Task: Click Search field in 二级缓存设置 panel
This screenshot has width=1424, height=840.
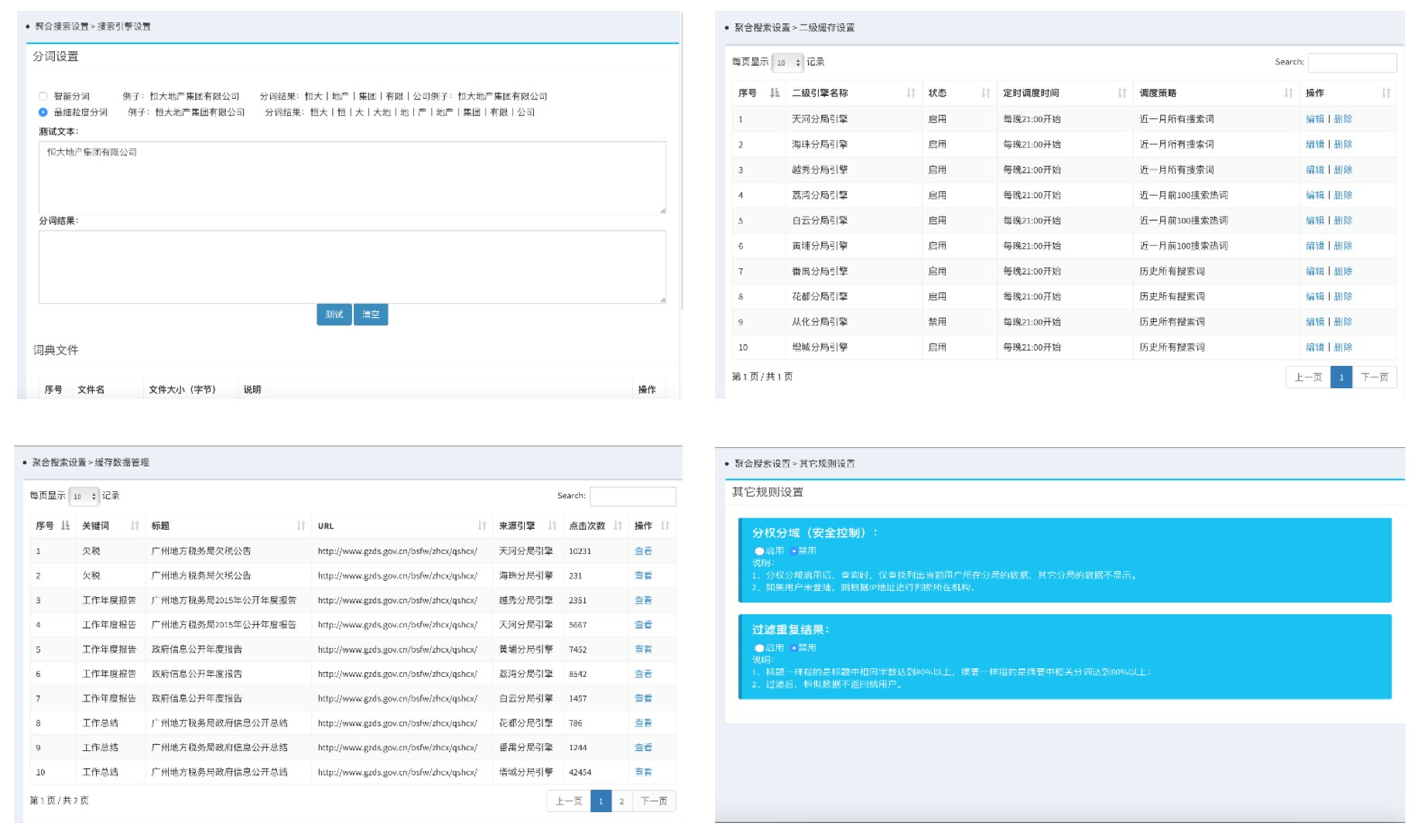Action: coord(1351,63)
